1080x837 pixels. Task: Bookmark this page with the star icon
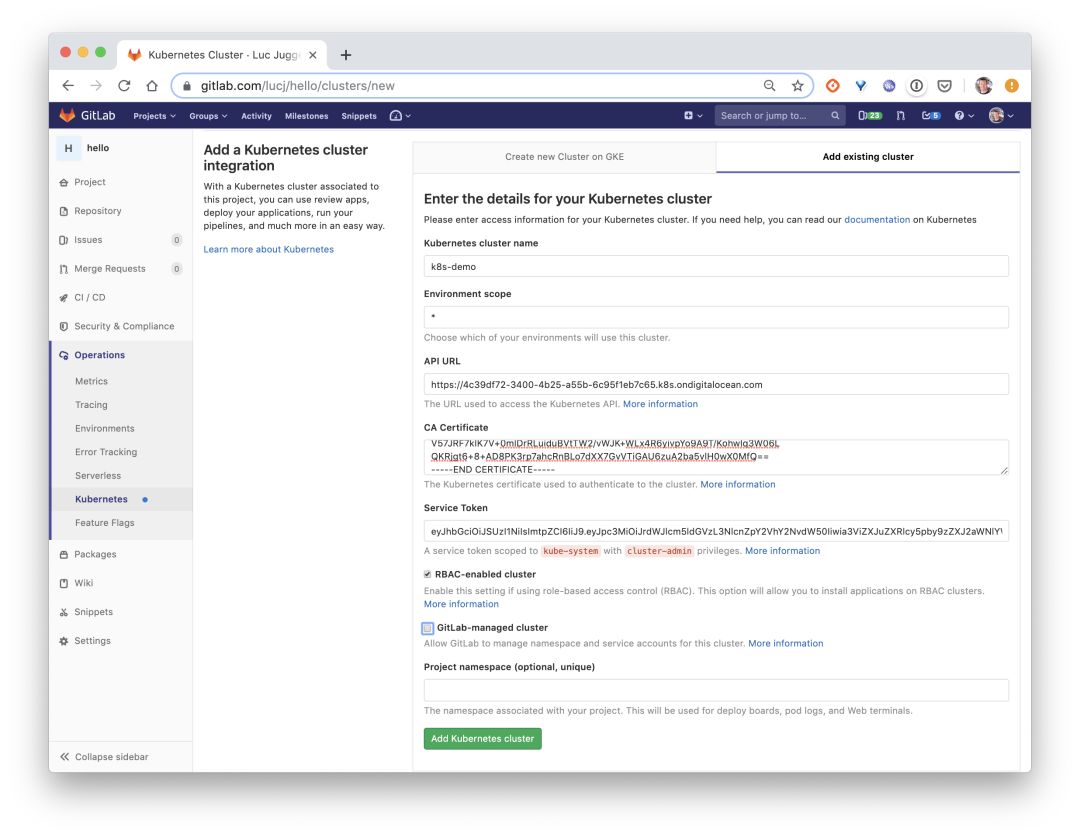point(797,86)
